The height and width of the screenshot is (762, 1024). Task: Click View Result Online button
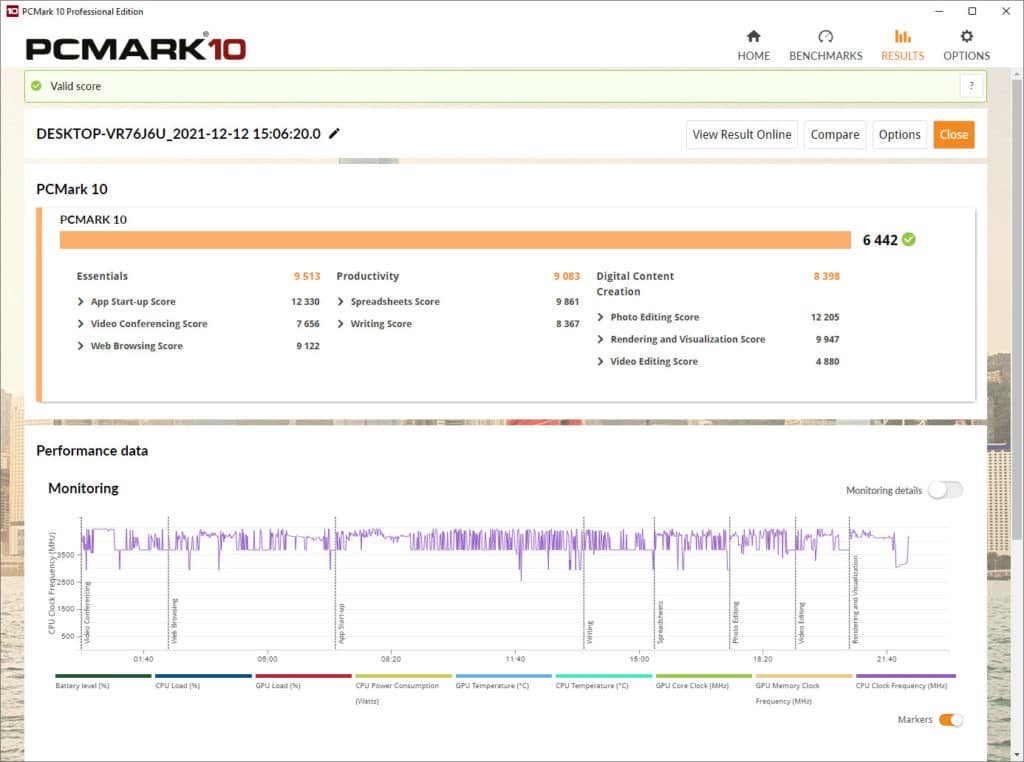point(742,135)
